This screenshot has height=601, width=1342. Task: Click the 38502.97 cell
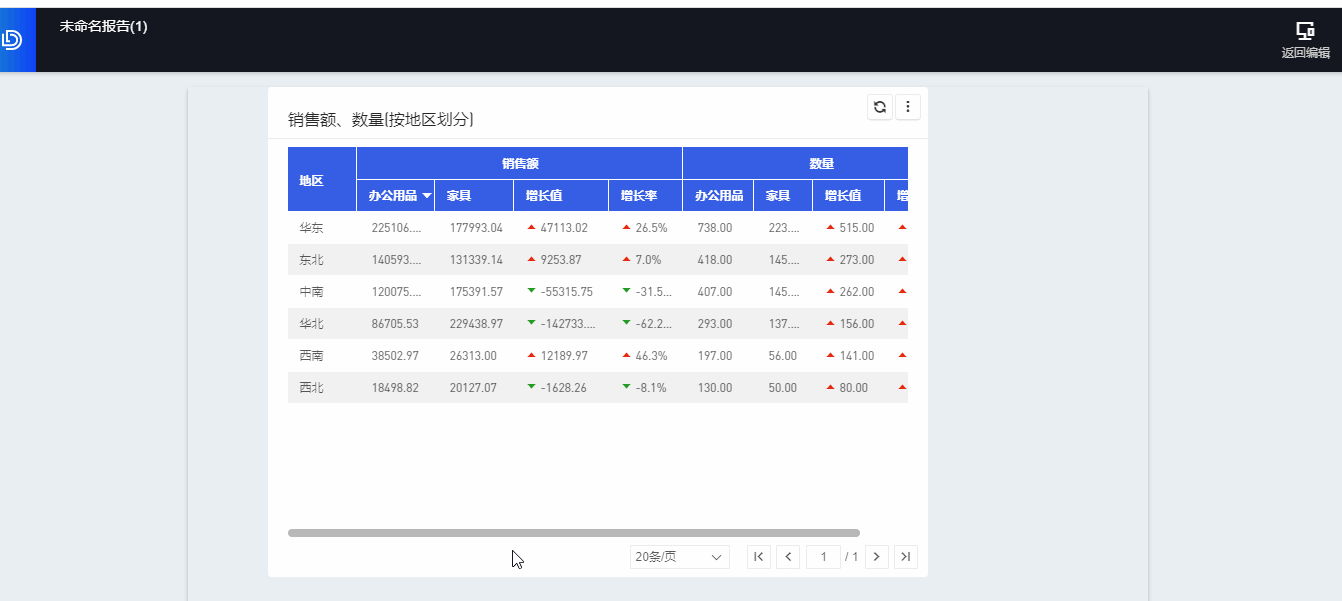395,356
